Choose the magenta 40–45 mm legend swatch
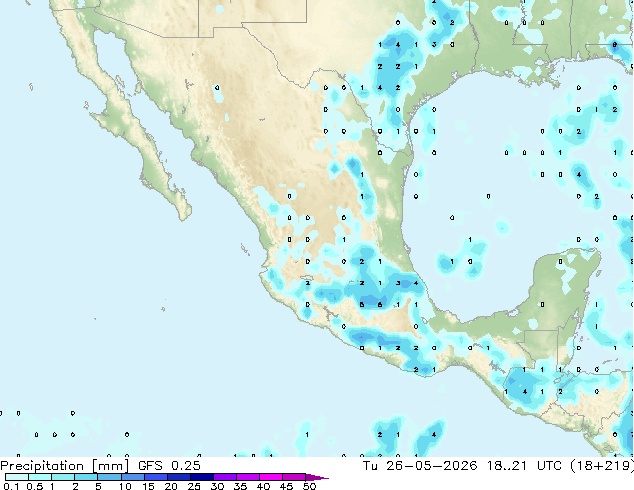The width and height of the screenshot is (634, 490). pyautogui.click(x=271, y=477)
